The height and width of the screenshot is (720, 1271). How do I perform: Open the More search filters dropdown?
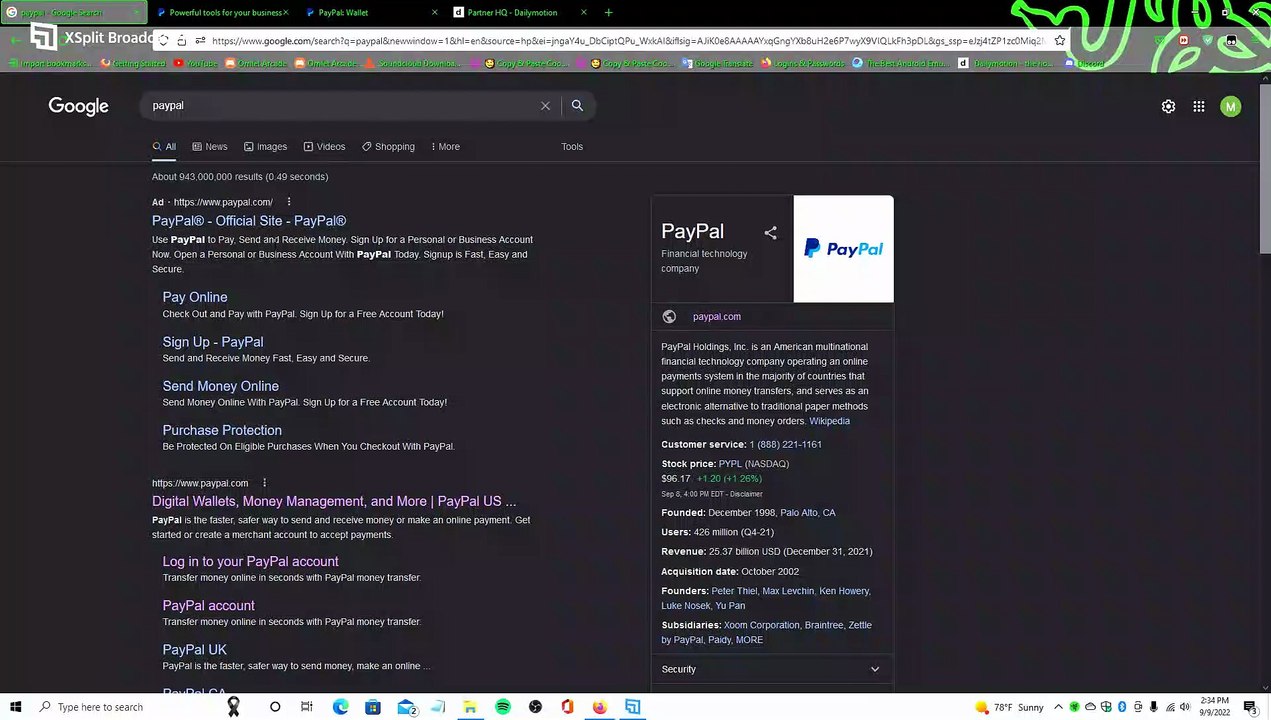tap(445, 146)
